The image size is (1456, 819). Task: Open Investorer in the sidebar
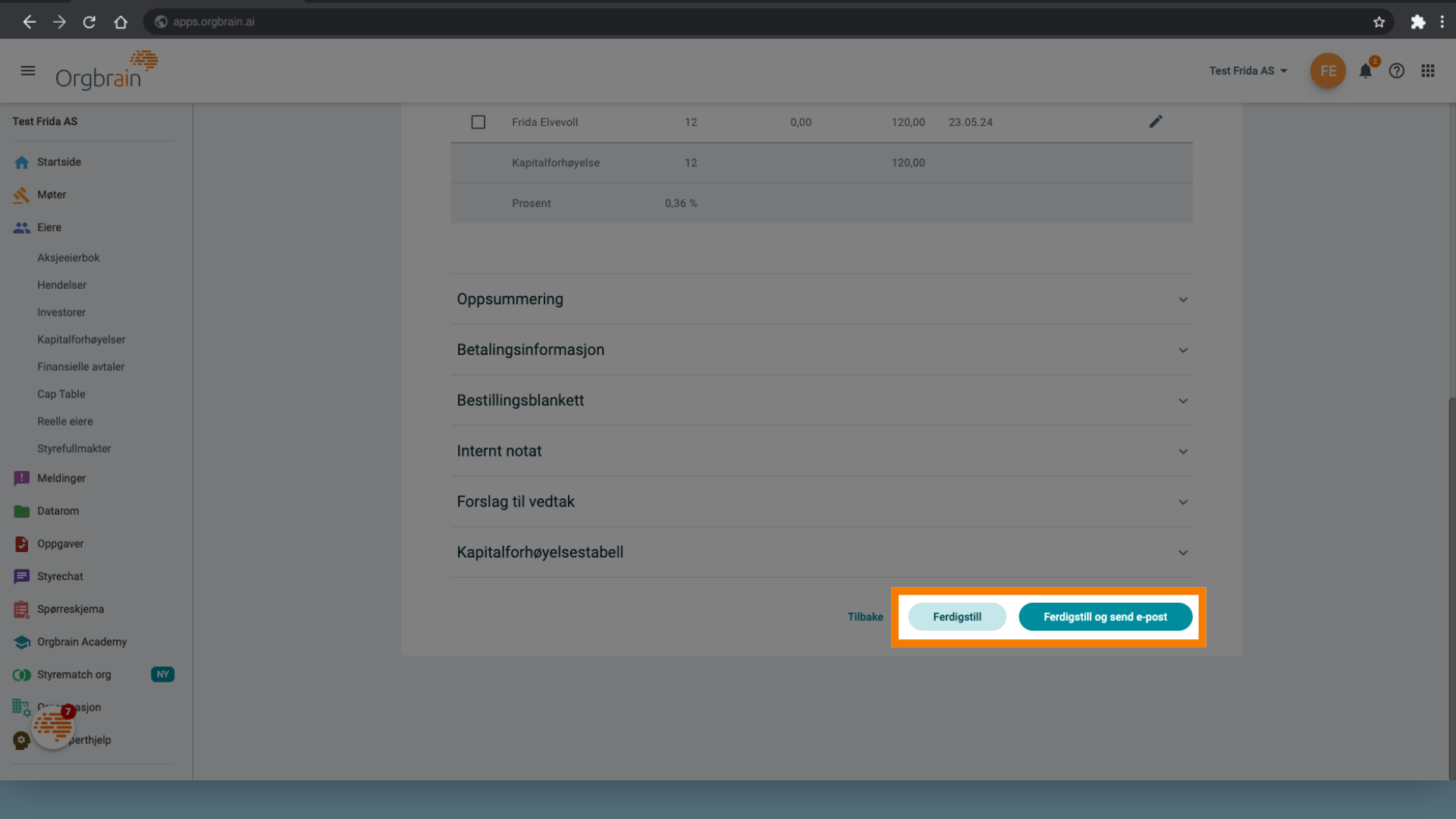[61, 312]
